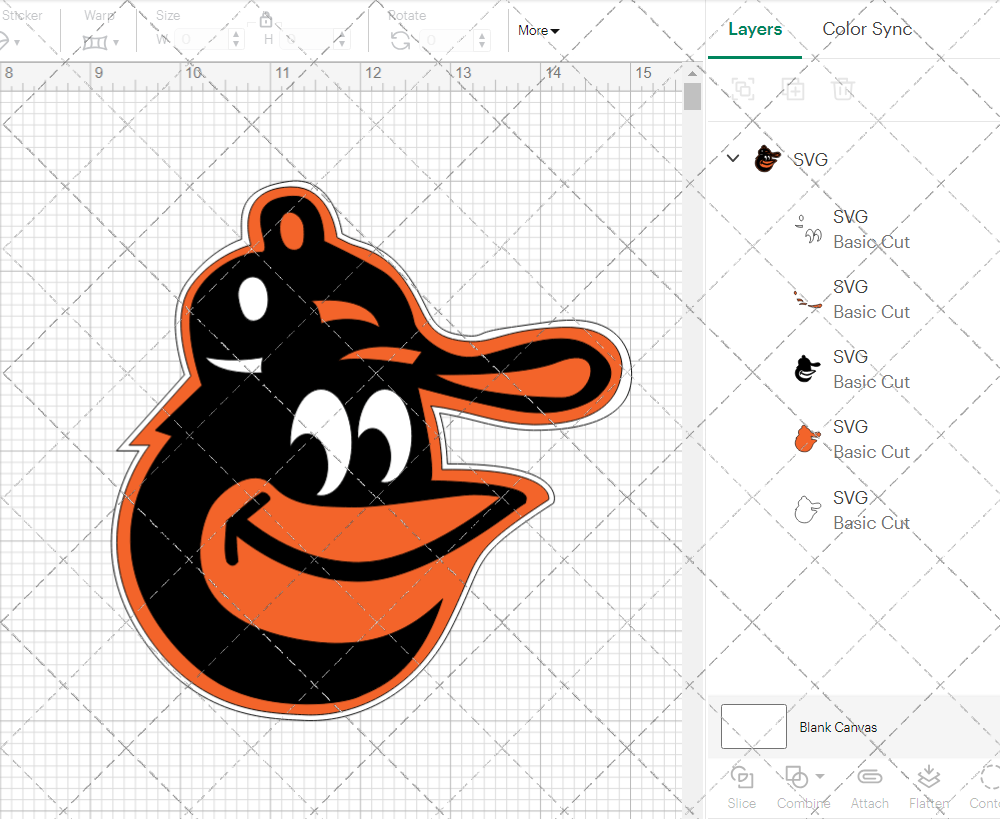Open the Combine dropdown arrow
Viewport: 1000px width, 819px height.
coord(820,776)
